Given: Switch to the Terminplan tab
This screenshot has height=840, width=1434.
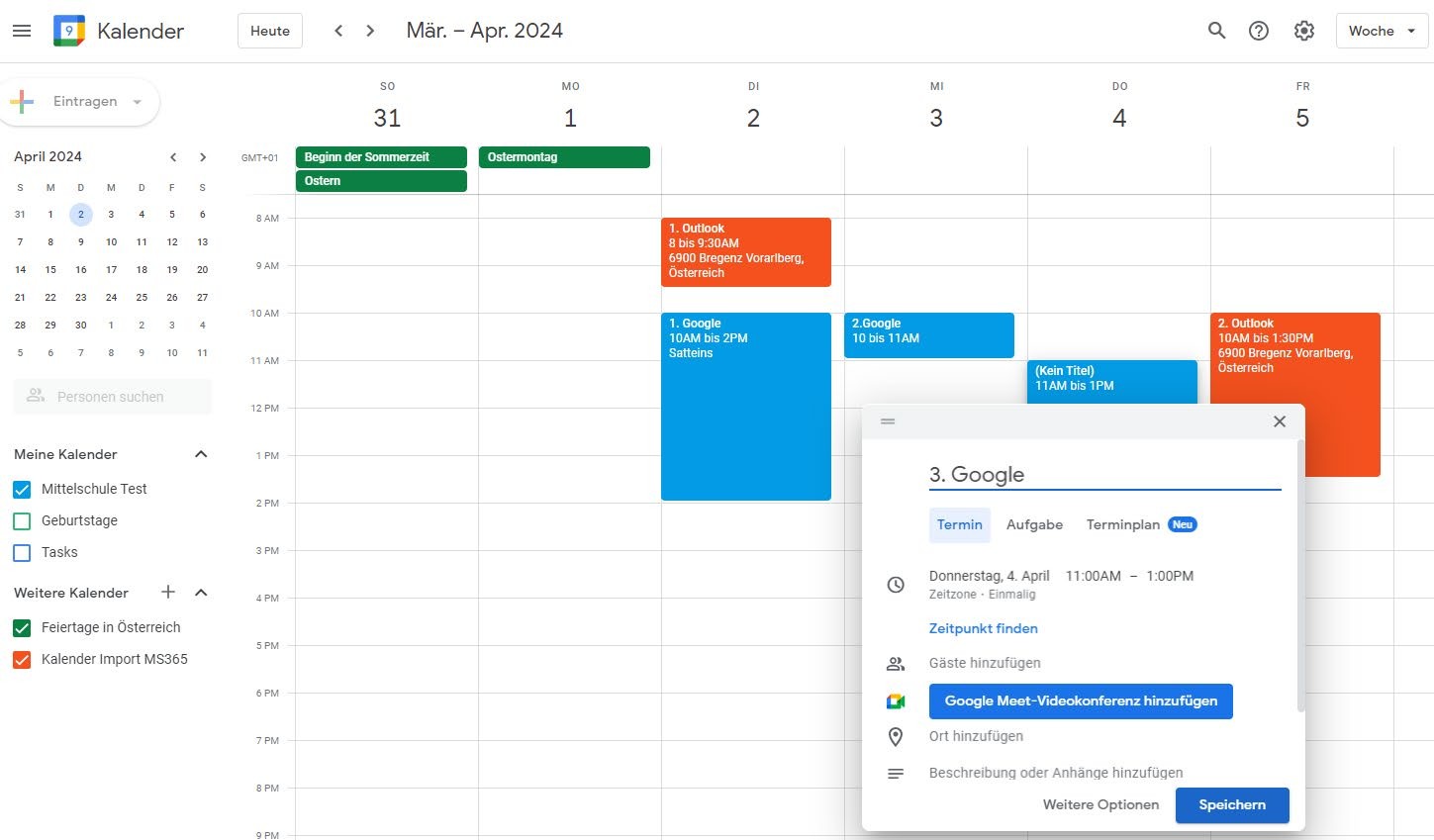Looking at the screenshot, I should 1123,524.
